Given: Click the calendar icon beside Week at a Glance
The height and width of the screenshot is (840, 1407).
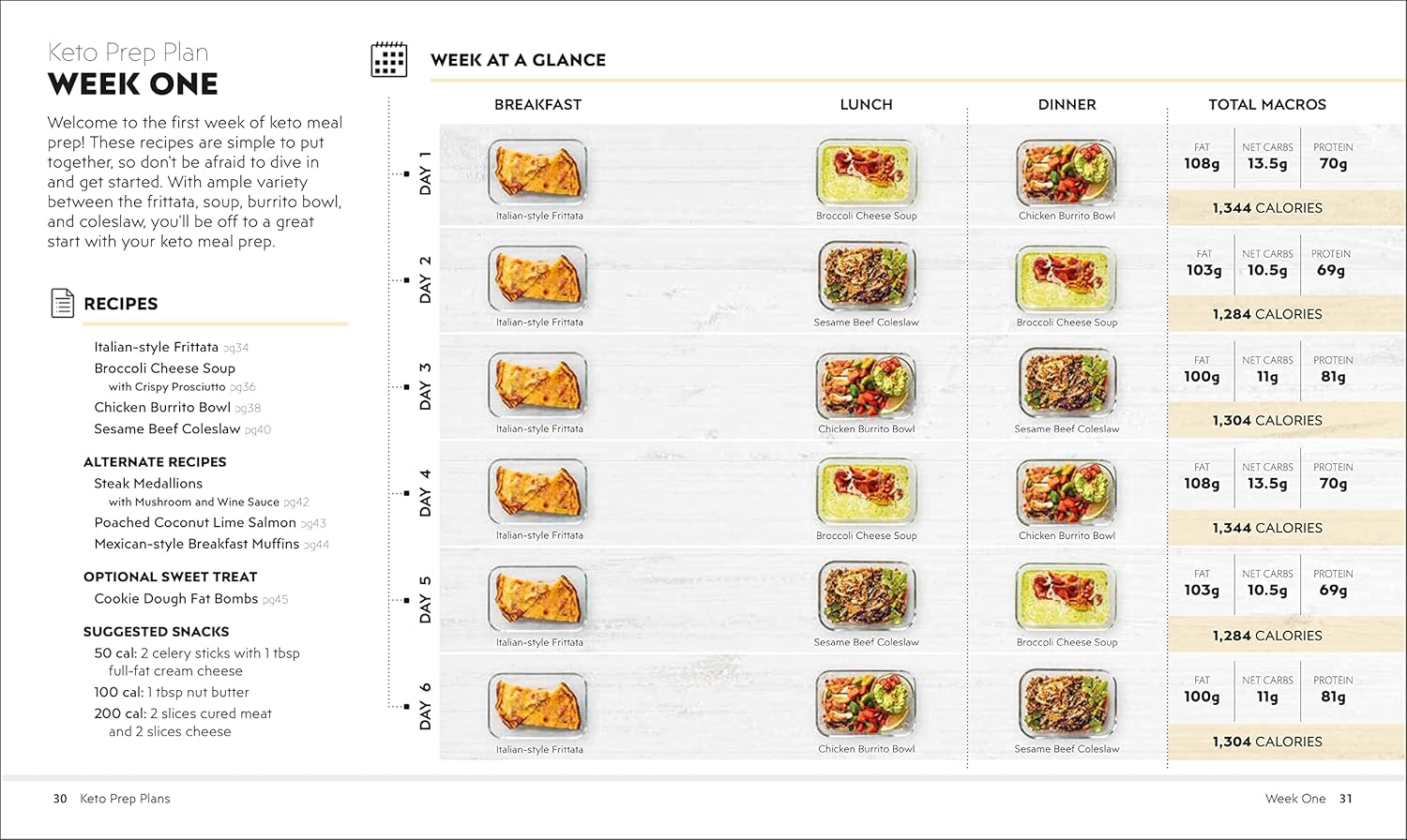Looking at the screenshot, I should [x=389, y=59].
